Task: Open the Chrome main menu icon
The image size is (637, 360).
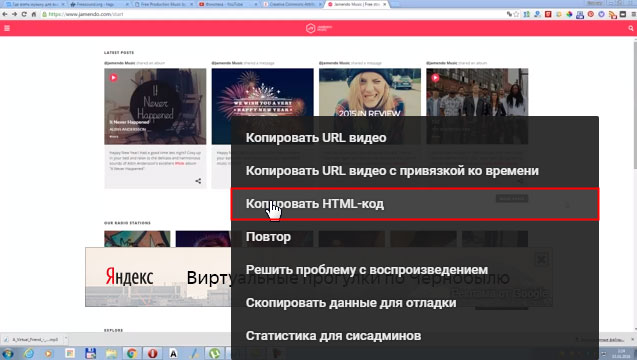Action: click(633, 14)
